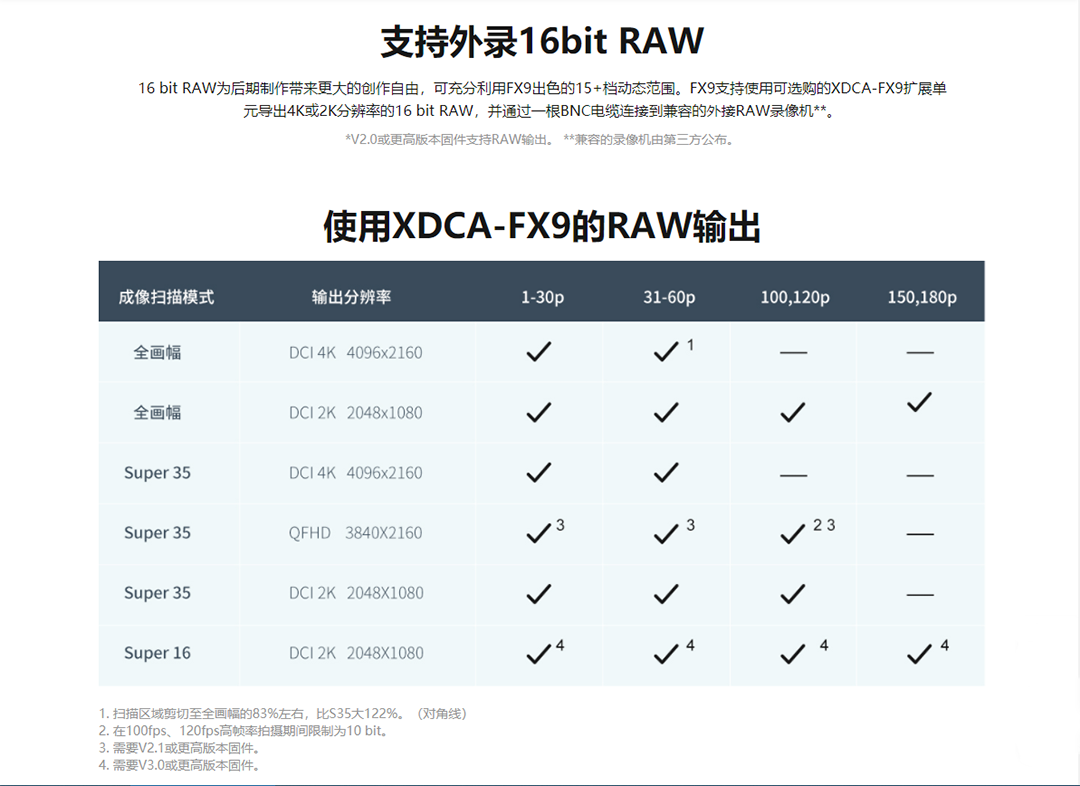Select the 成像扫描模式 column header
The height and width of the screenshot is (786, 1080).
coord(166,297)
